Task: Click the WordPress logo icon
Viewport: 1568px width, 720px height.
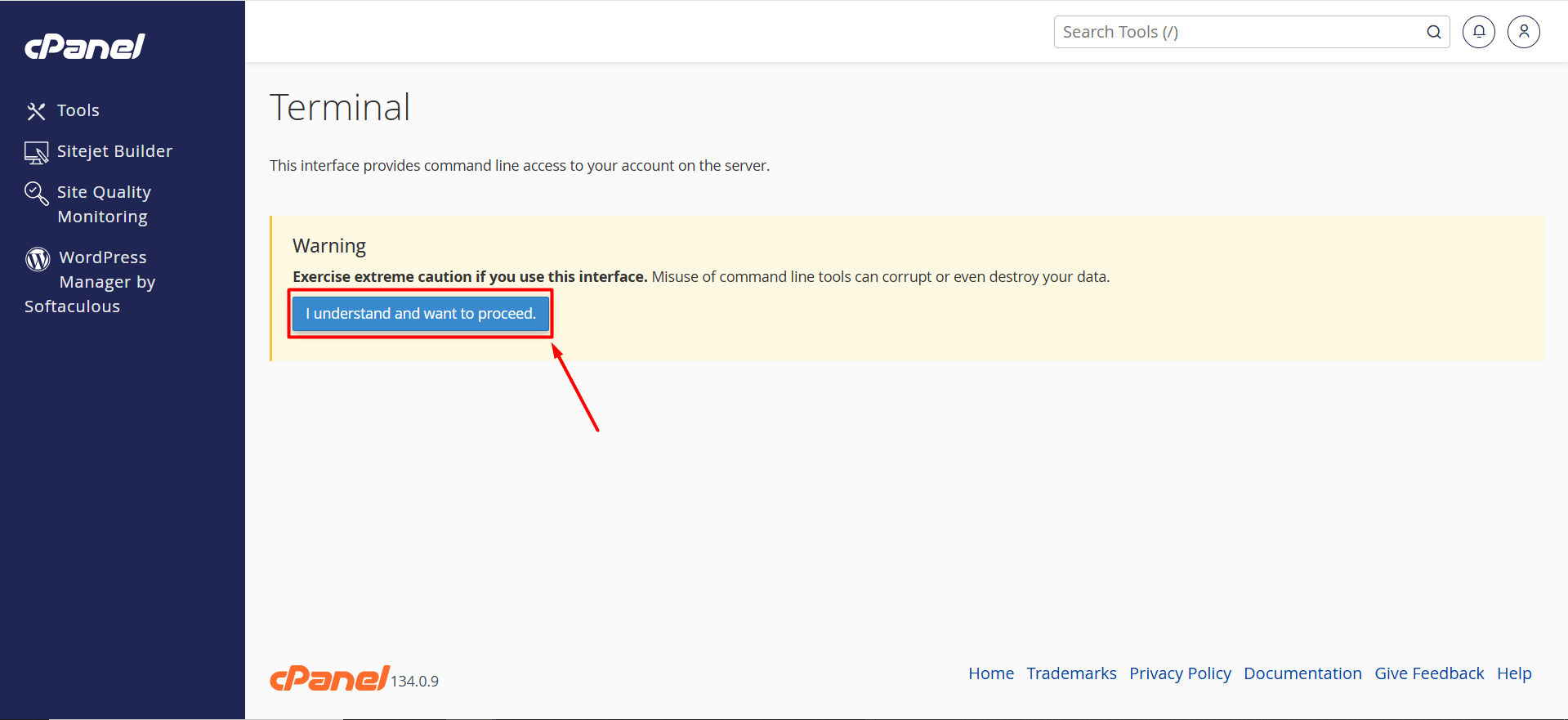Action: pos(38,259)
